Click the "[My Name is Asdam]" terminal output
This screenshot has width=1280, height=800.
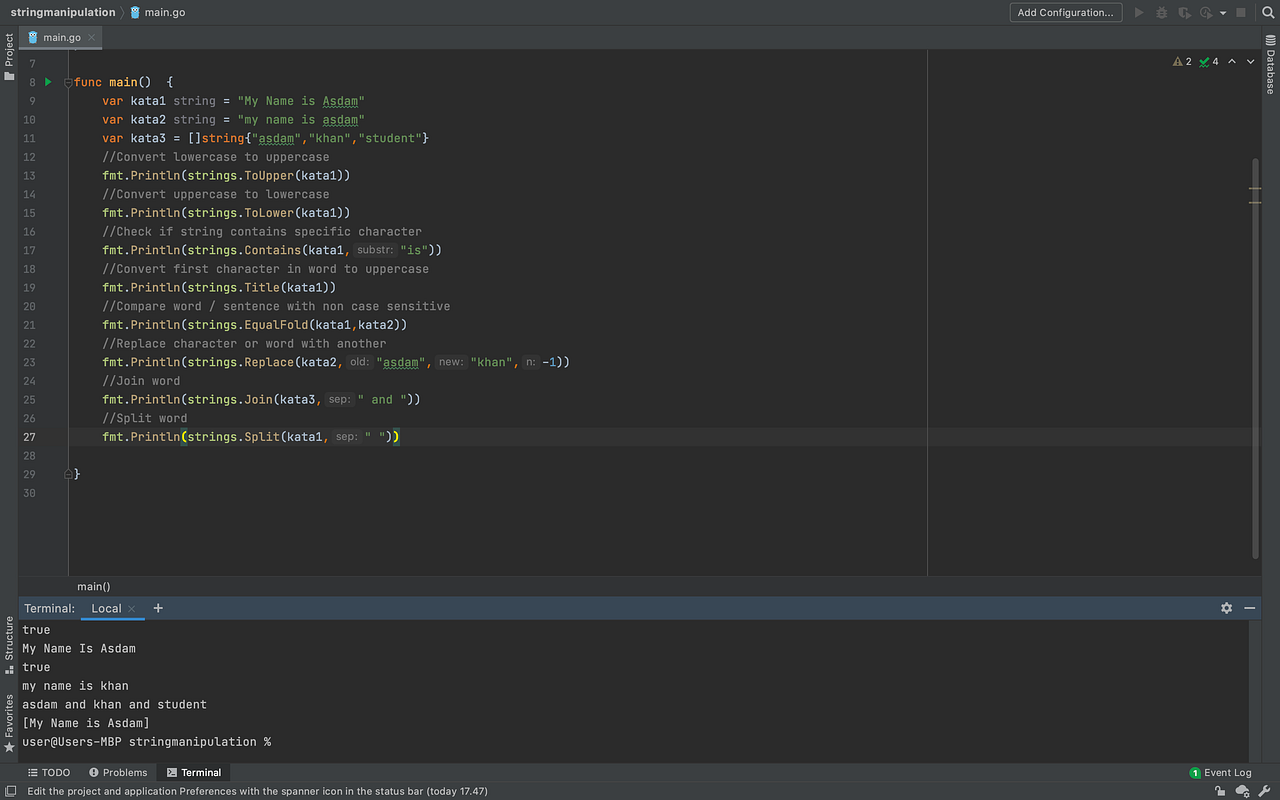pyautogui.click(x=86, y=723)
